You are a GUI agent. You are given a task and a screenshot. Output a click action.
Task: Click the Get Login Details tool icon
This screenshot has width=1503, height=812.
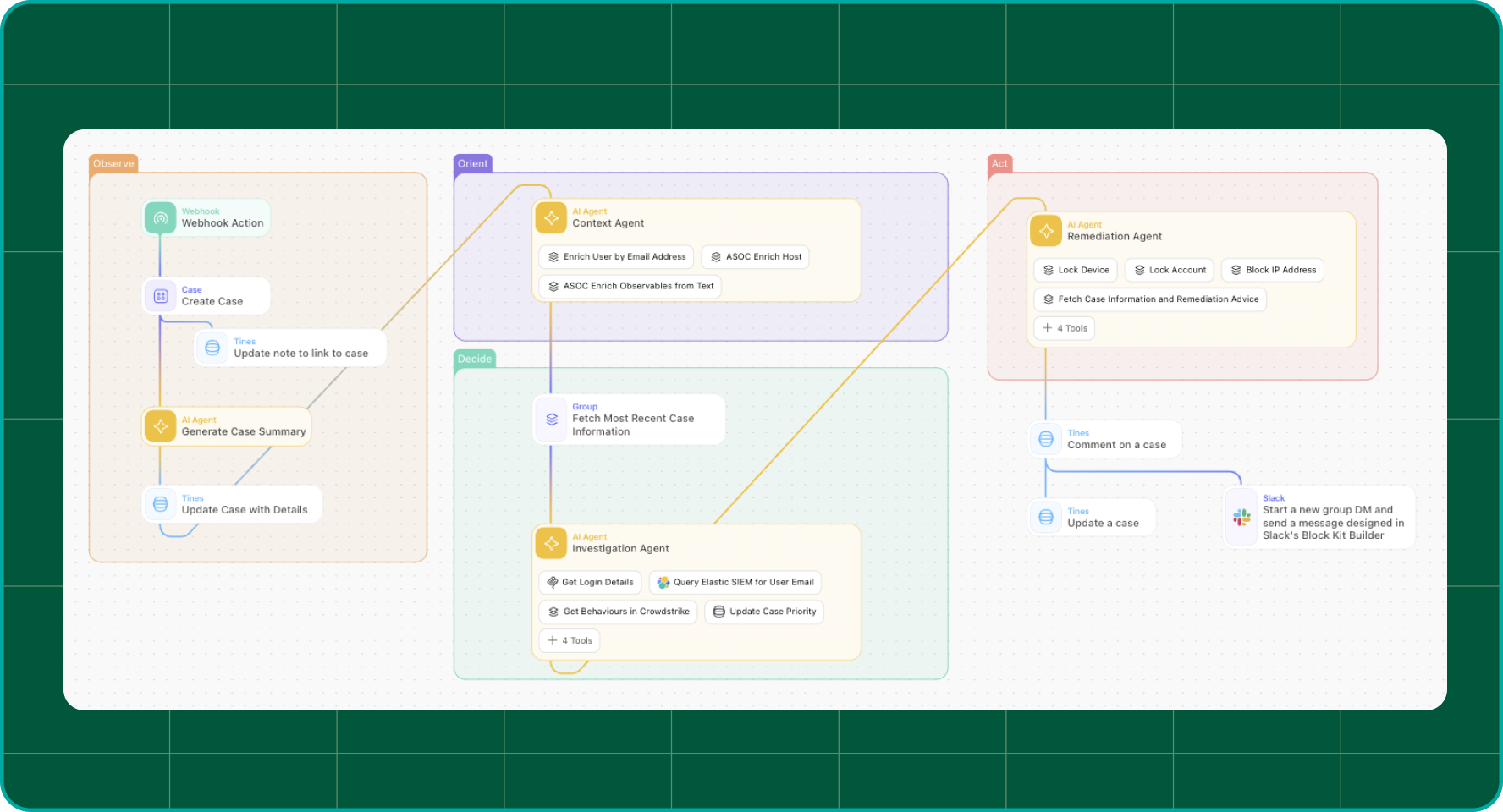point(553,582)
